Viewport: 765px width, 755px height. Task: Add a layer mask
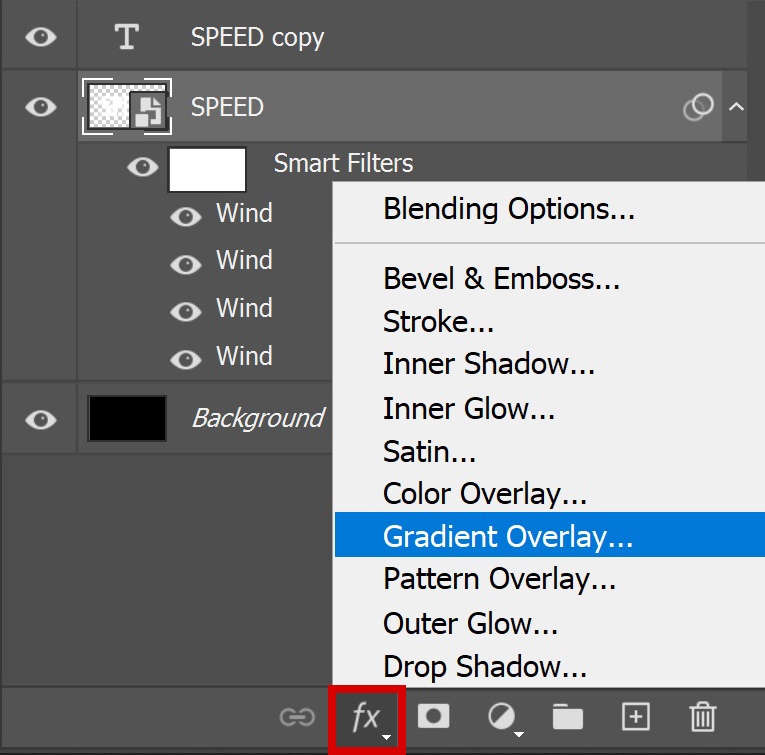433,716
